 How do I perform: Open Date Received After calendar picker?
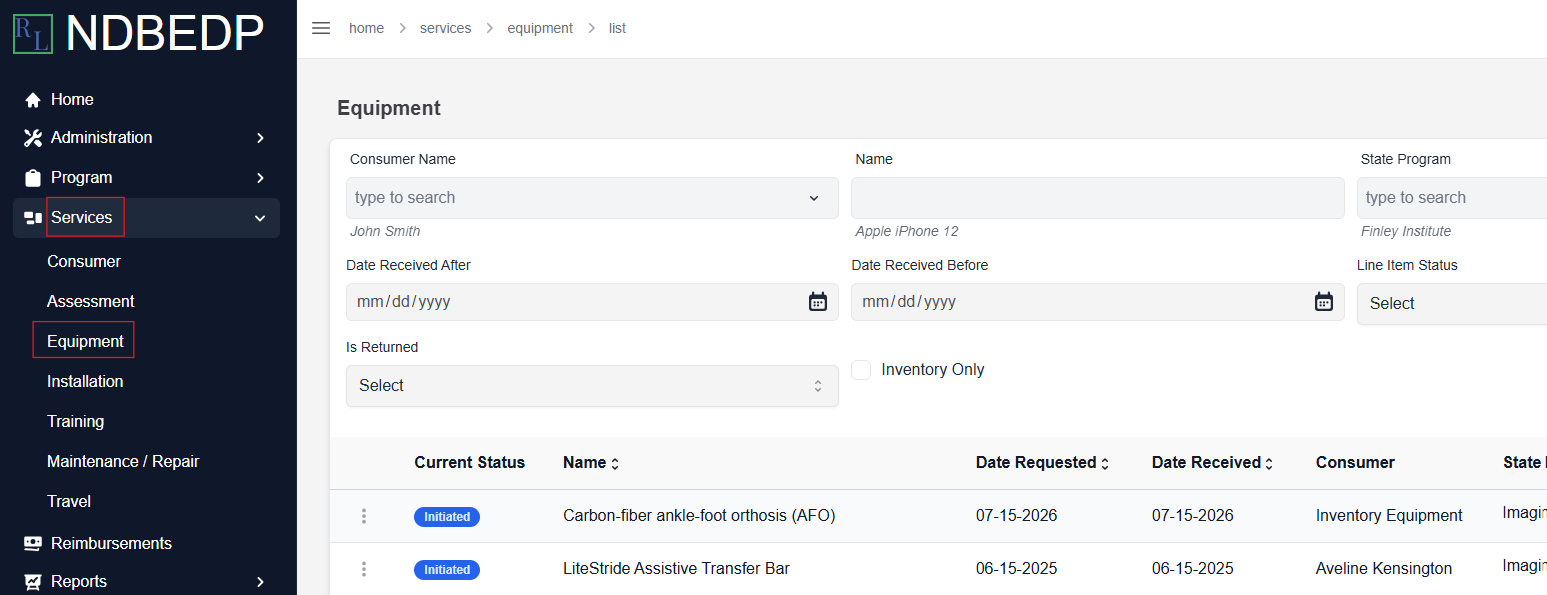(818, 301)
